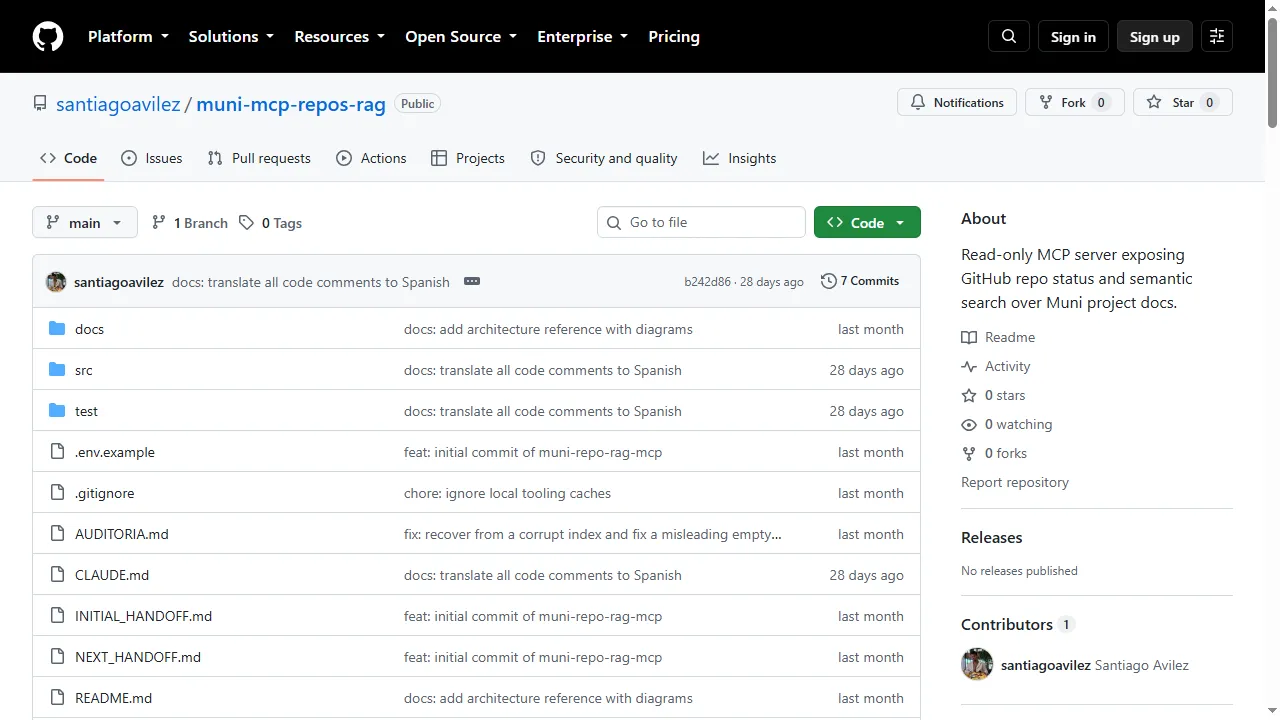The width and height of the screenshot is (1280, 720).
Task: Expand the Enterprise menu
Action: click(582, 36)
